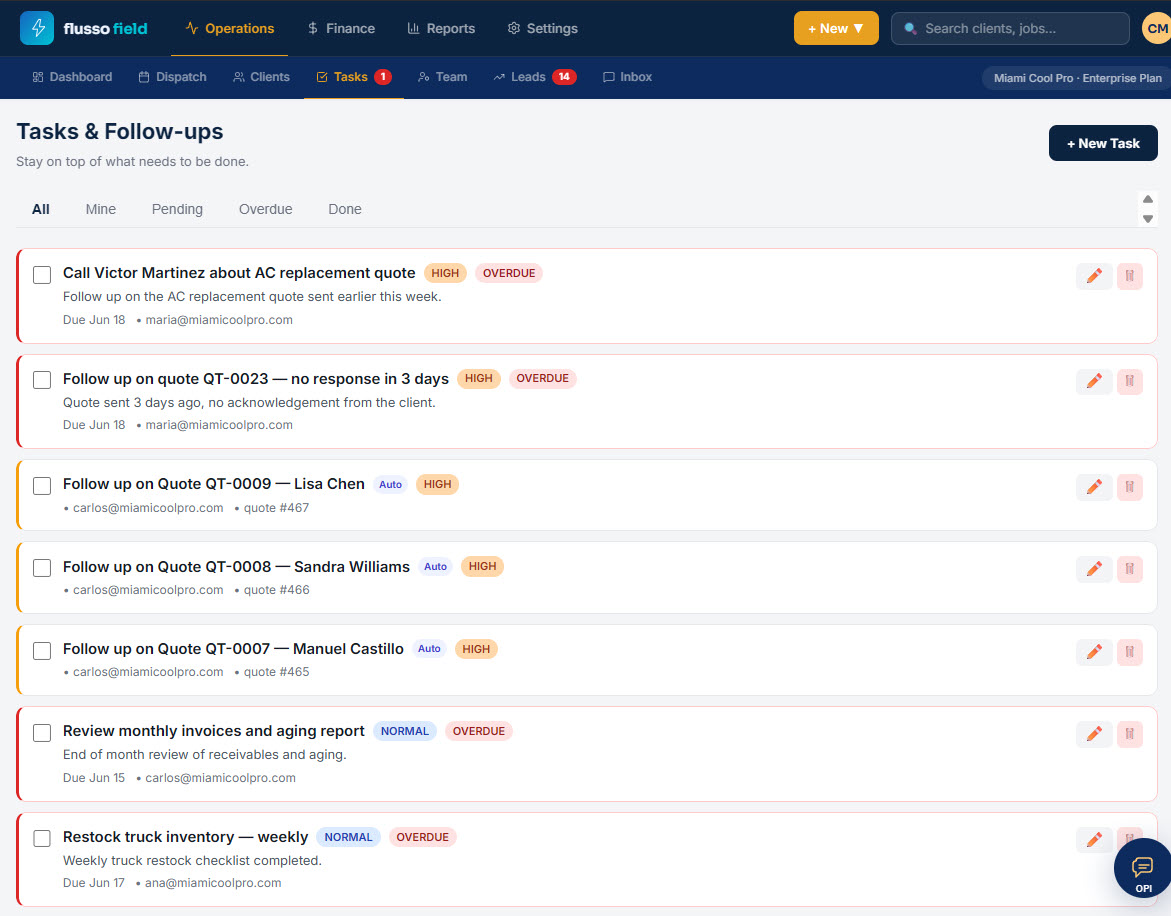Screen dimensions: 1171x916
Task: Open the Team tab
Action: [x=442, y=77]
